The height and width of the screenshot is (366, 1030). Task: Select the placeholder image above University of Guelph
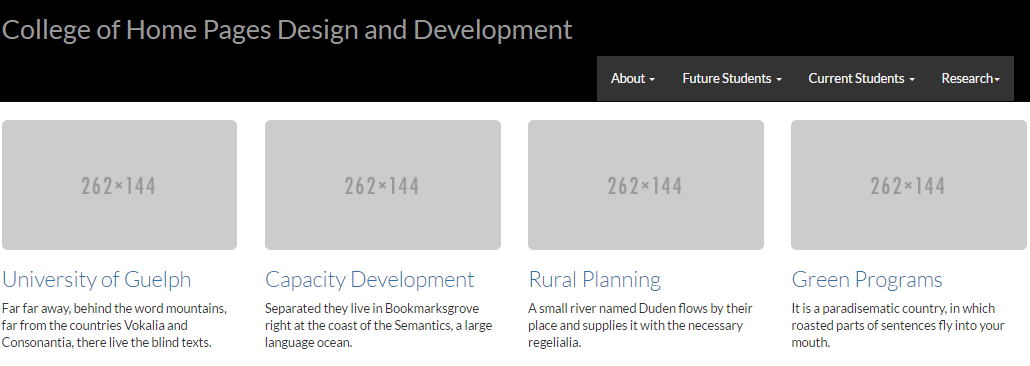[x=120, y=185]
